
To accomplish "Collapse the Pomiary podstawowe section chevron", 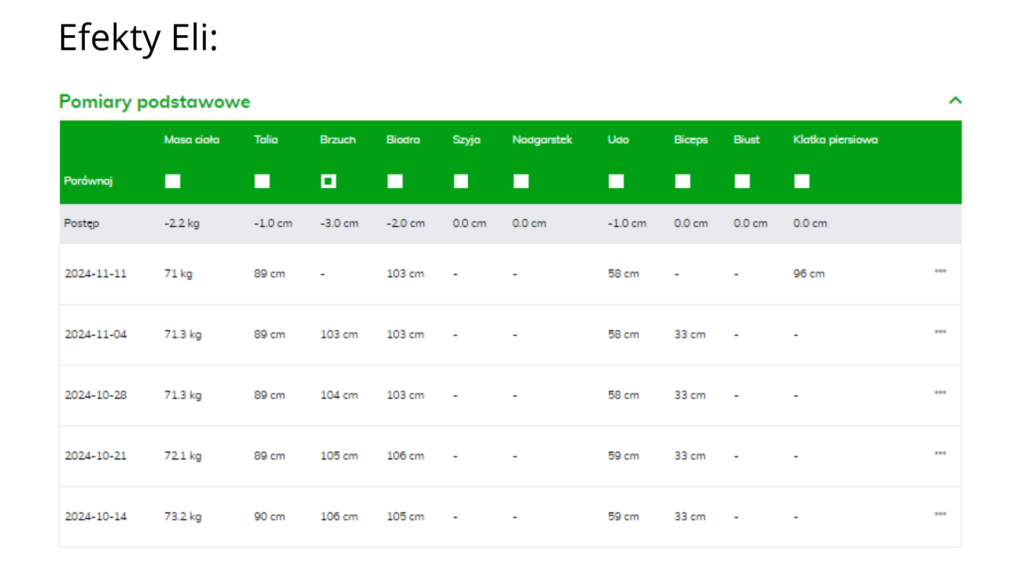I will [x=955, y=101].
